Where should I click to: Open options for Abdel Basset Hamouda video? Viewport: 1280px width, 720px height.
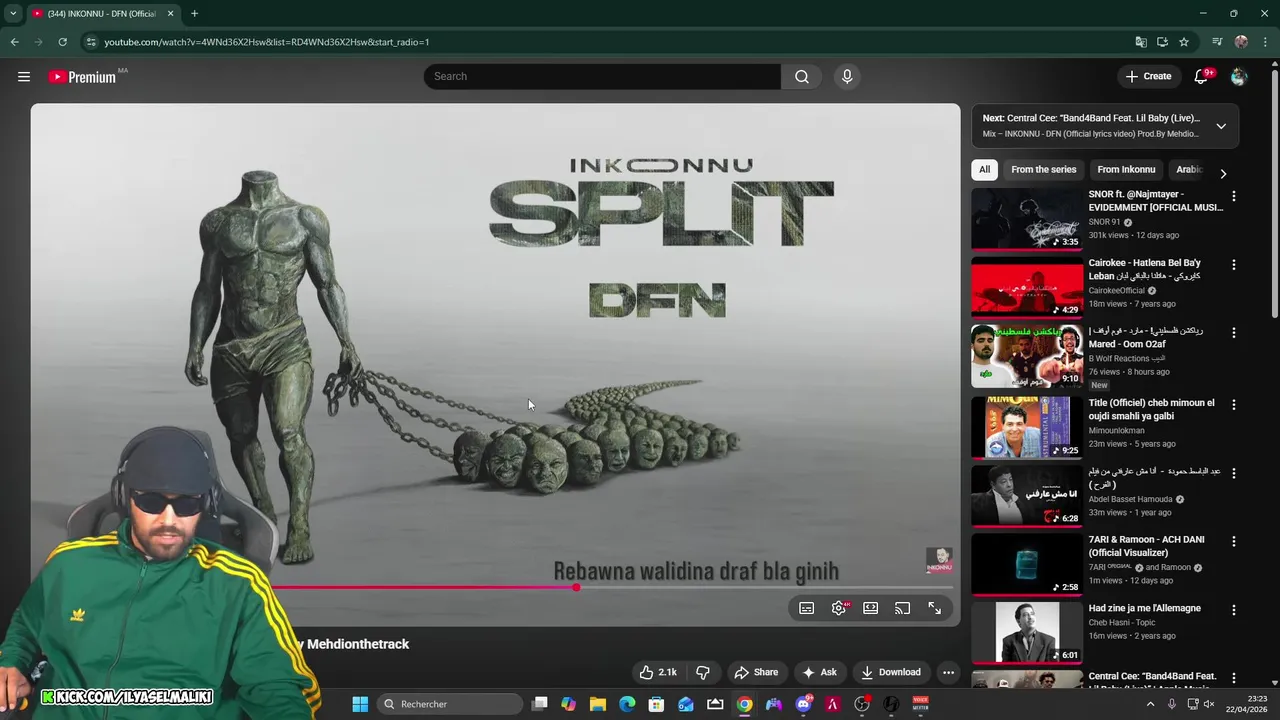1233,472
